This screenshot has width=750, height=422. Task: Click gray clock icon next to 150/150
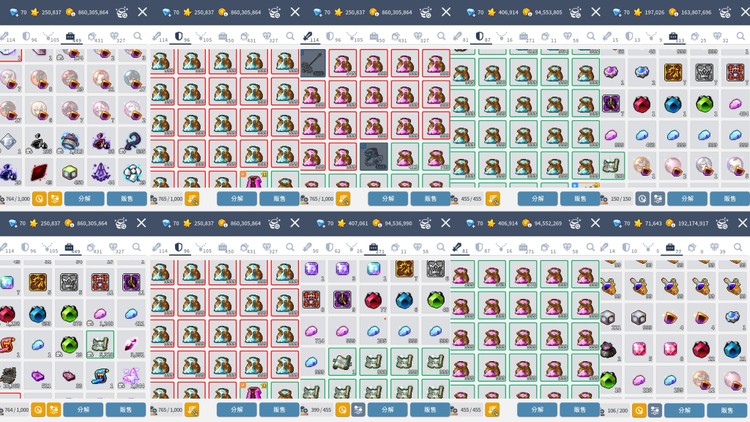click(x=642, y=199)
